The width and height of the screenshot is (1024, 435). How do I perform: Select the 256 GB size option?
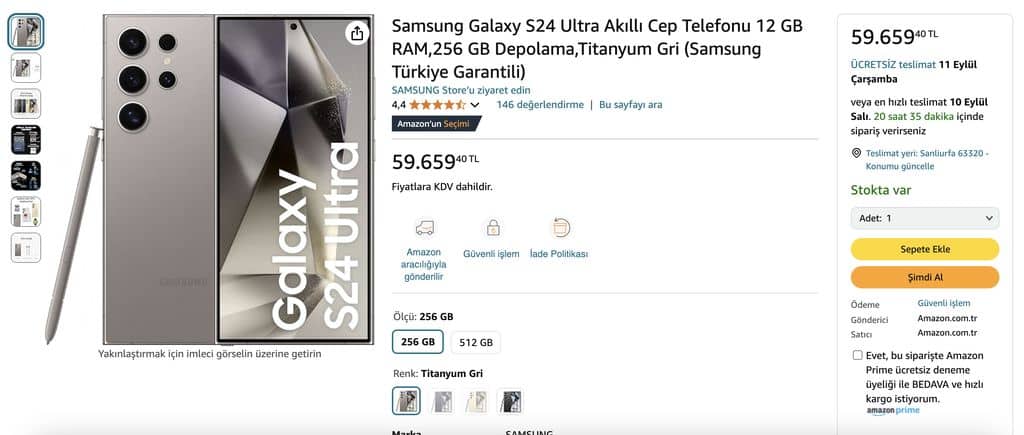[x=418, y=342]
